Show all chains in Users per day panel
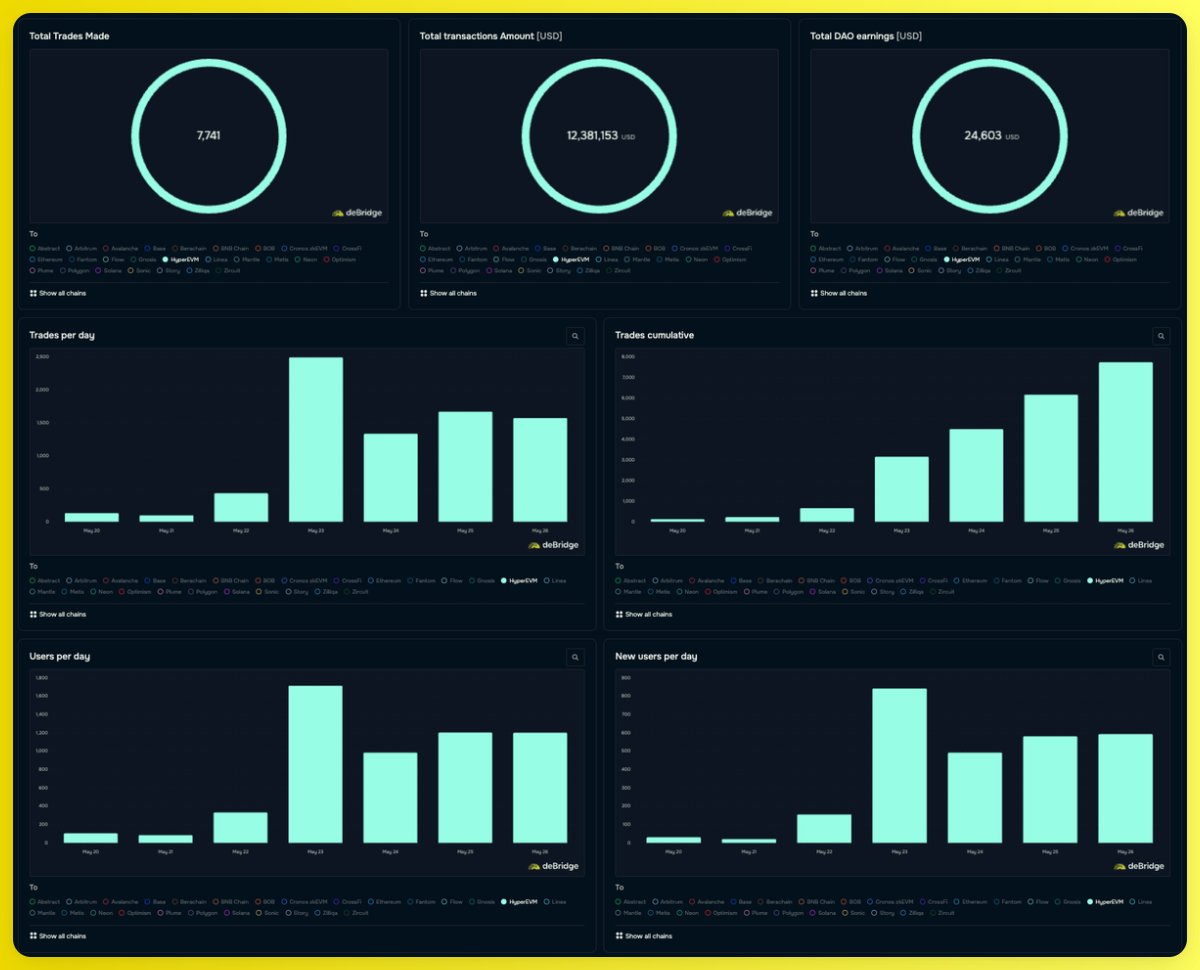Screen dimensions: 1200x970 coord(58,936)
